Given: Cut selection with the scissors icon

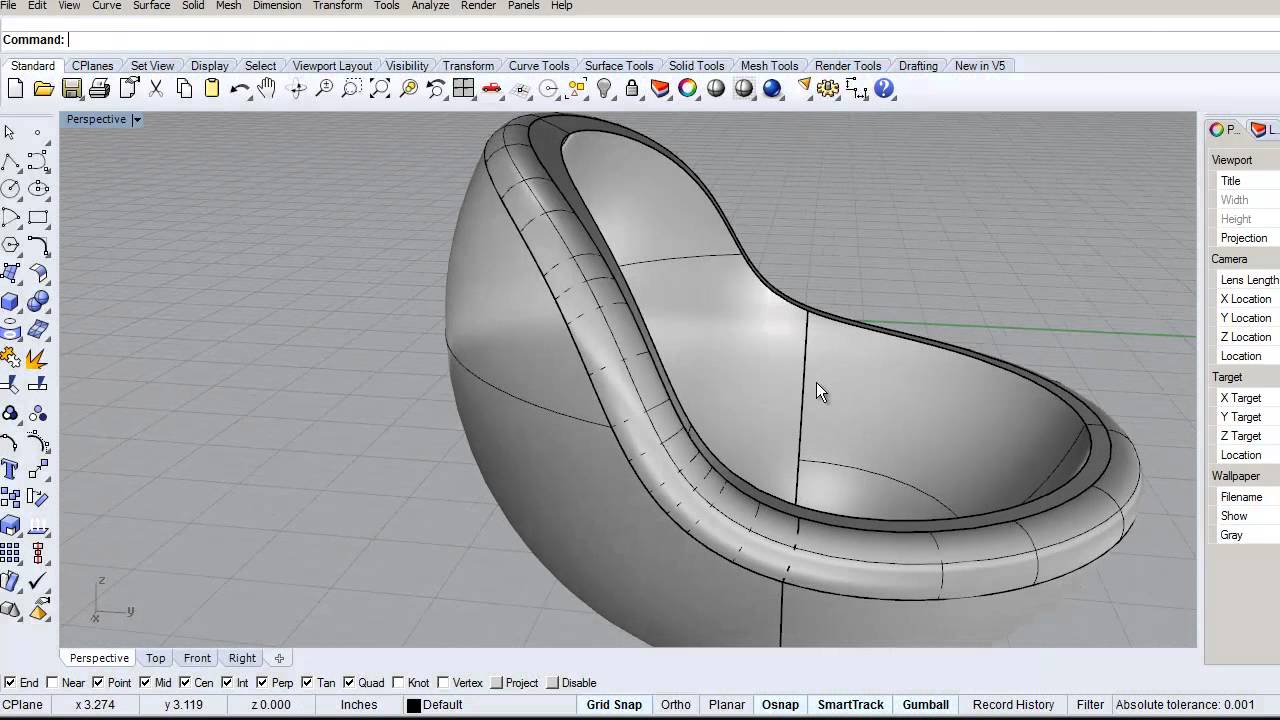Looking at the screenshot, I should (156, 89).
